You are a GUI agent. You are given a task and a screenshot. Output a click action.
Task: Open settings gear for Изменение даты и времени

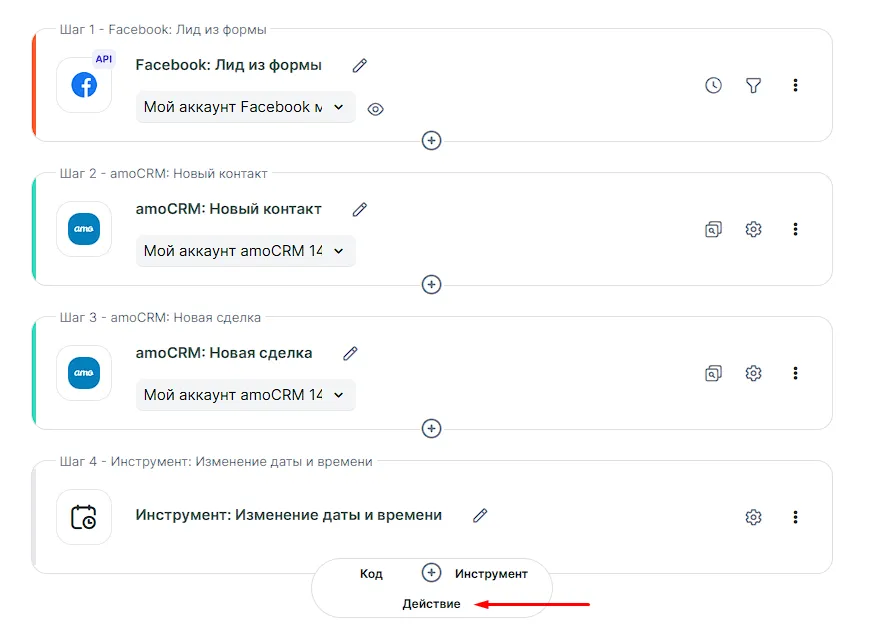[754, 517]
